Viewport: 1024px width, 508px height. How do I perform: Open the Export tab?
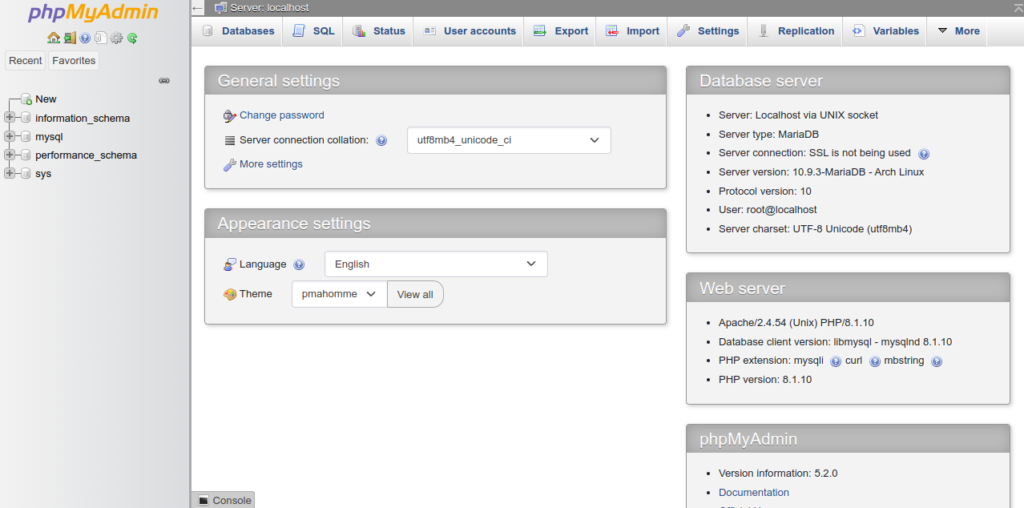pos(561,31)
